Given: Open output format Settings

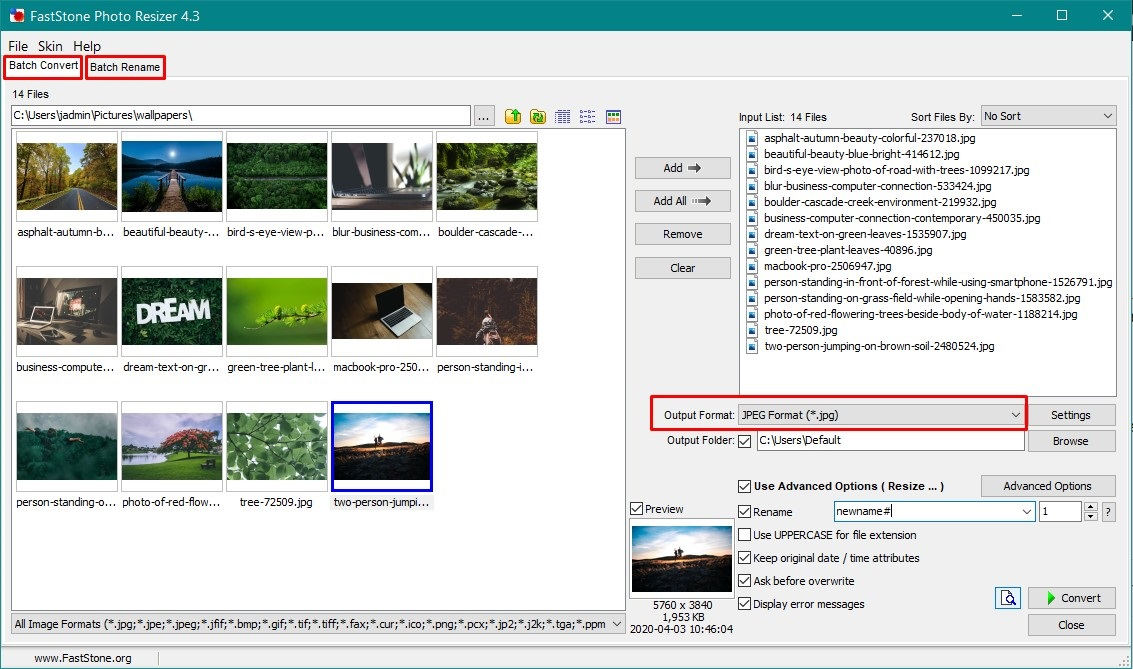Looking at the screenshot, I should (1071, 415).
